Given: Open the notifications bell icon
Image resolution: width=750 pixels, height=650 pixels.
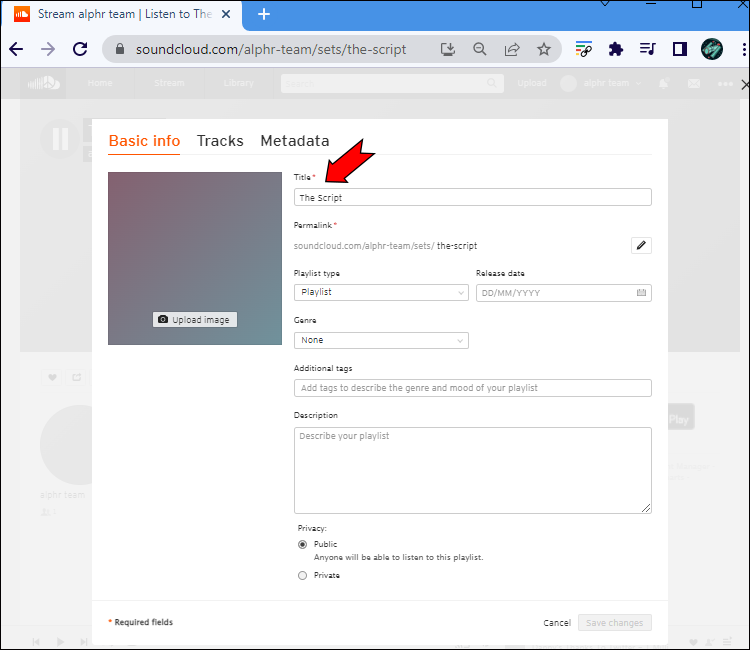Looking at the screenshot, I should tap(663, 84).
